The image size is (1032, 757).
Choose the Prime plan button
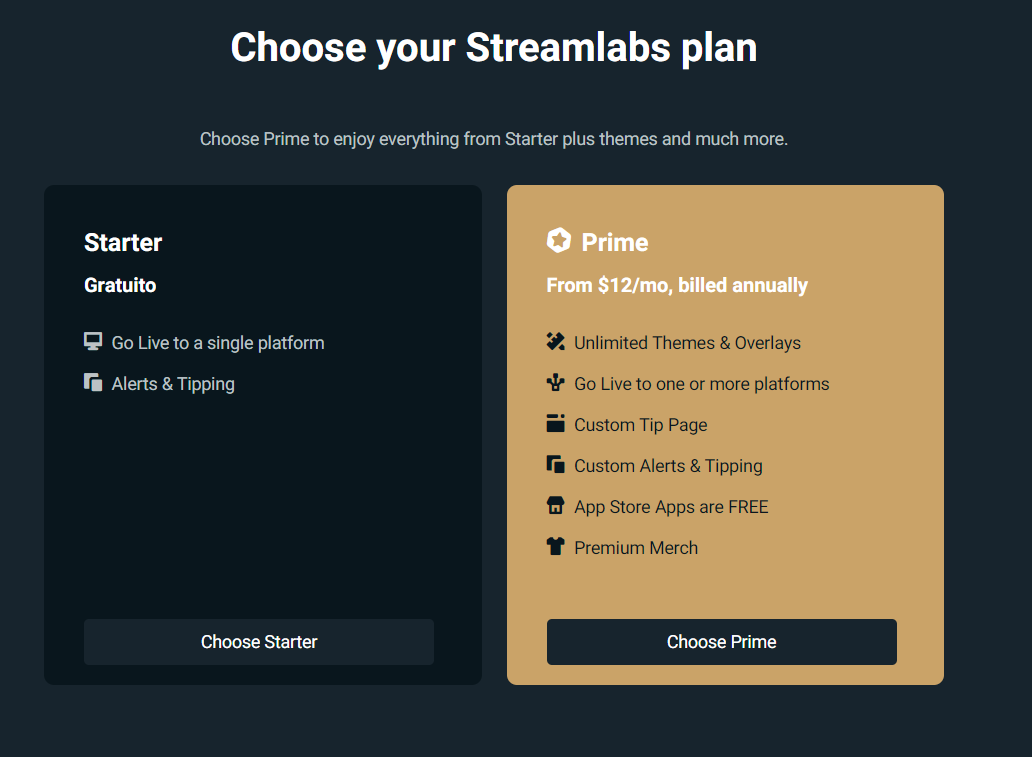tap(721, 642)
